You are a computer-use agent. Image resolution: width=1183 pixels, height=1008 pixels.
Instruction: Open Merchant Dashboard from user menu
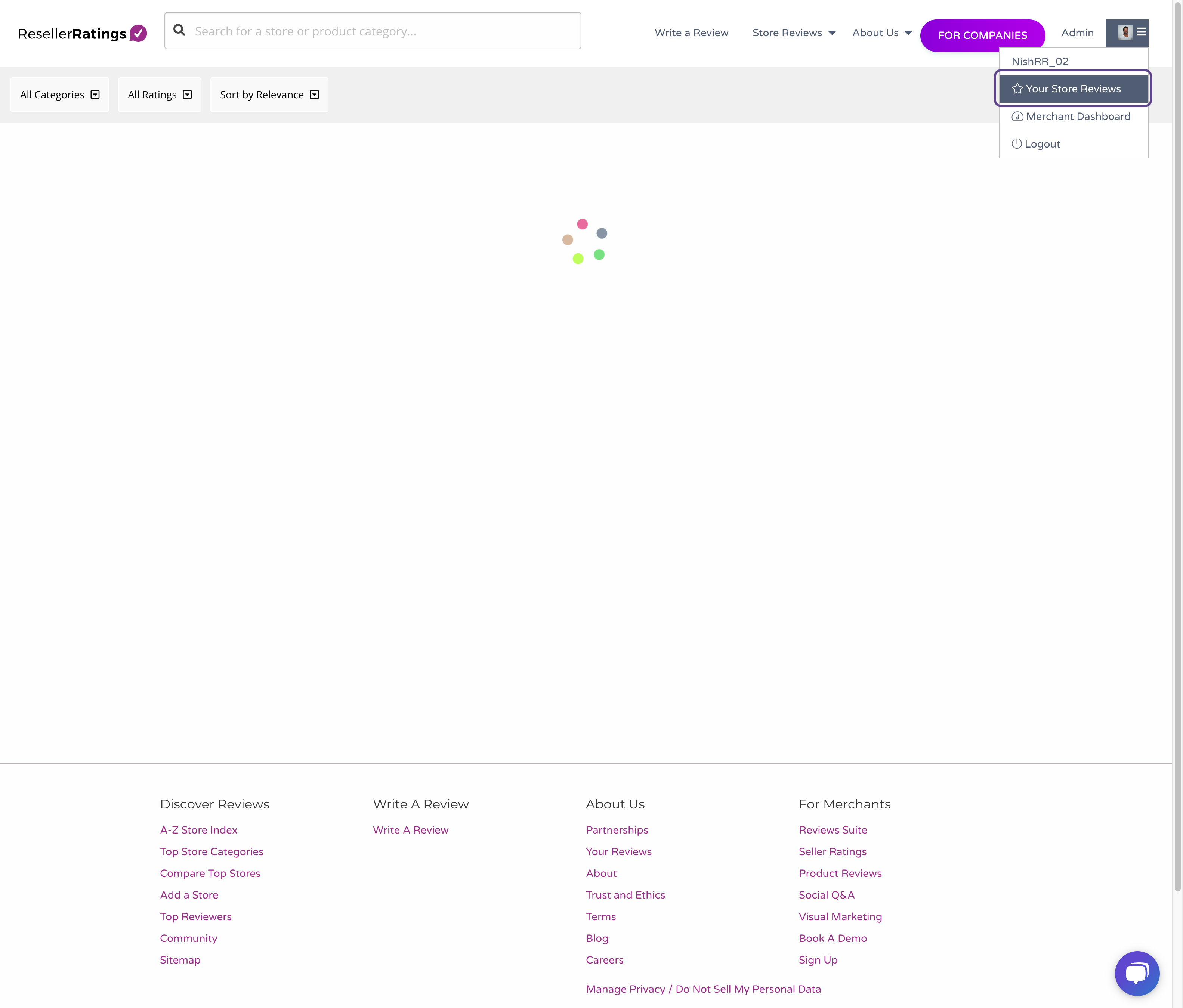pos(1073,117)
